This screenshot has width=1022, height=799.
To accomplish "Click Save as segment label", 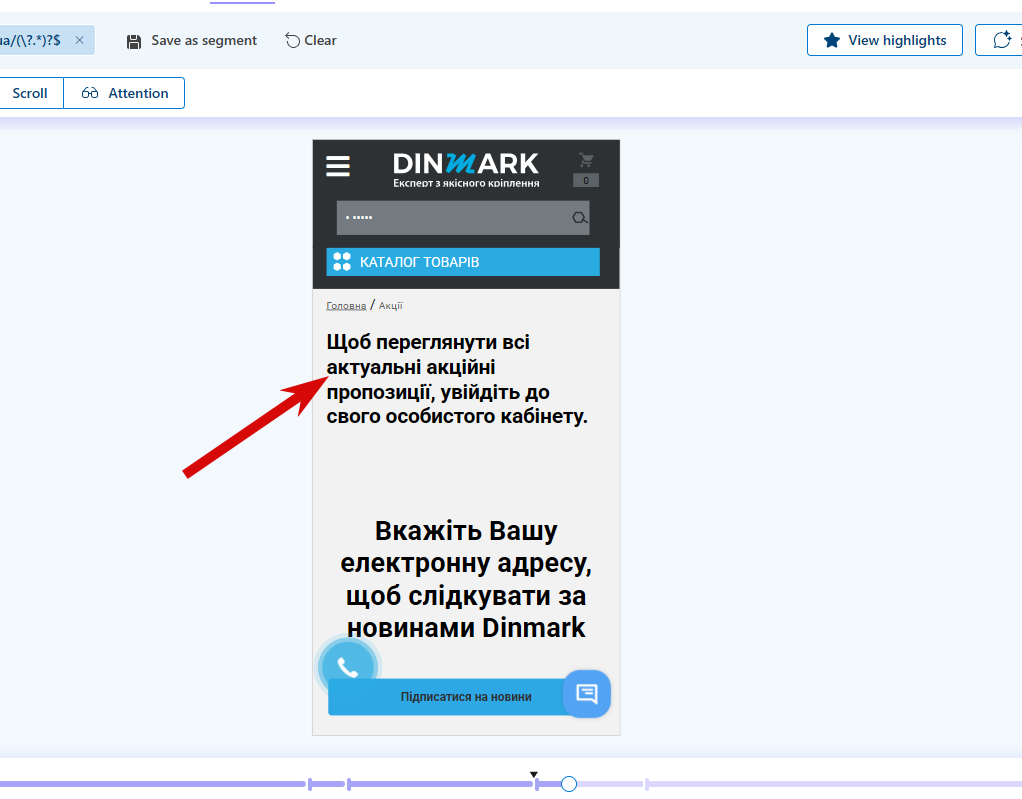I will [x=204, y=40].
